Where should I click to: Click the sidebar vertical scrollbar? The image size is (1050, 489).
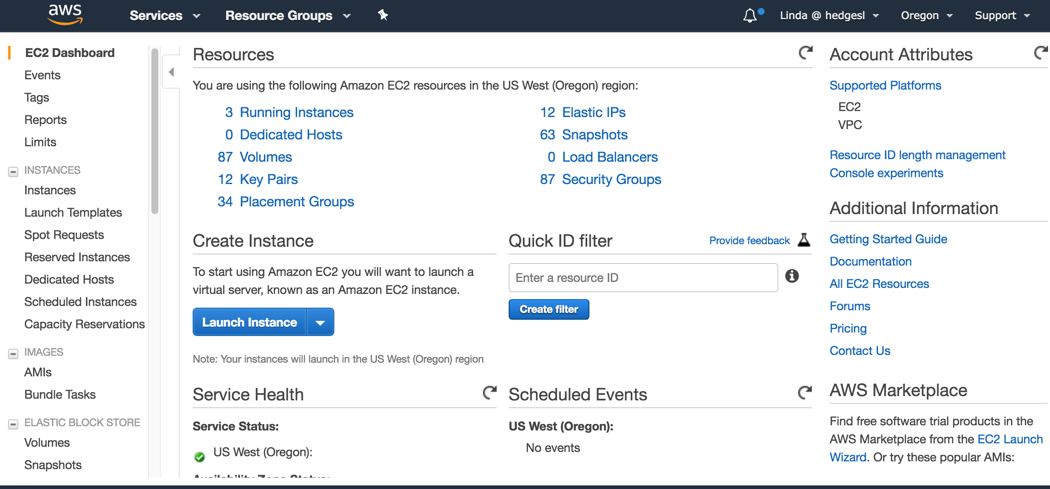click(x=155, y=131)
